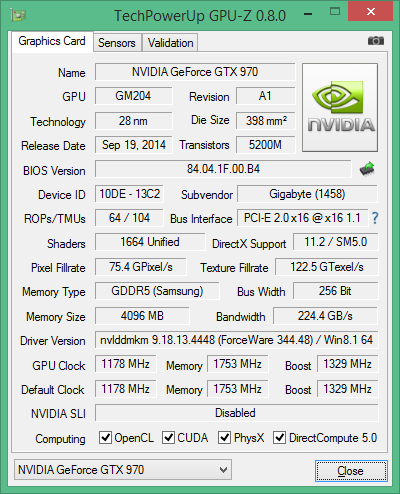This screenshot has width=400, height=494.
Task: Click the NVIDIA SLI field Disabled
Action: pos(237,413)
